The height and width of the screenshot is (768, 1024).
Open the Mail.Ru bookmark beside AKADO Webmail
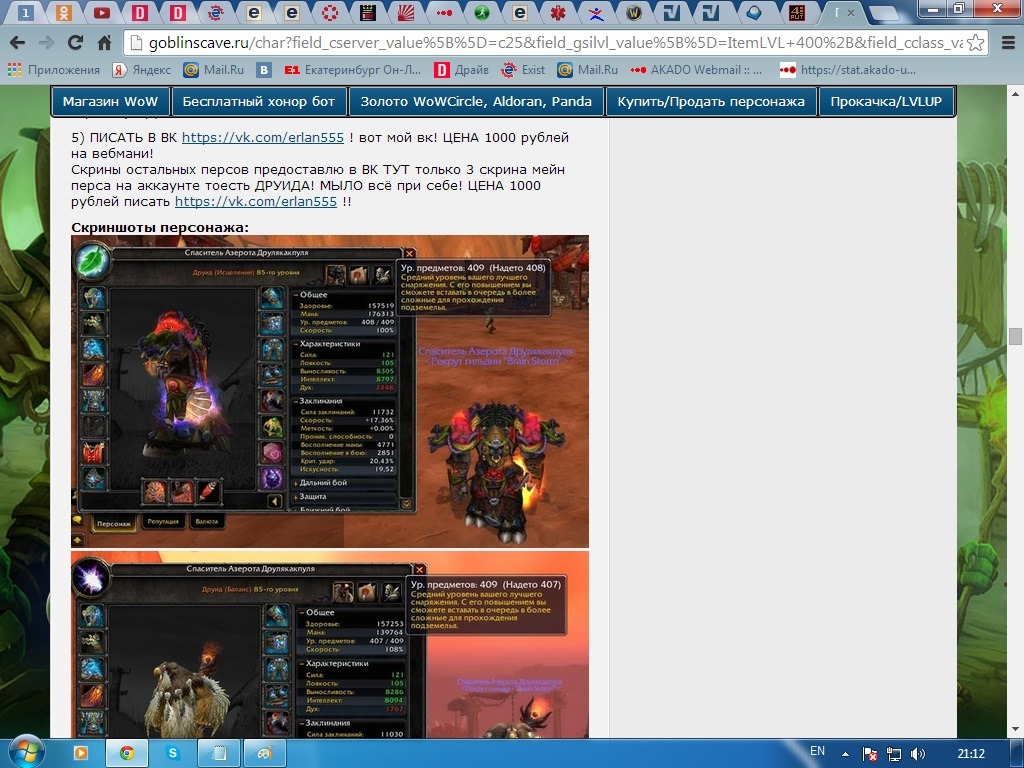click(x=588, y=69)
